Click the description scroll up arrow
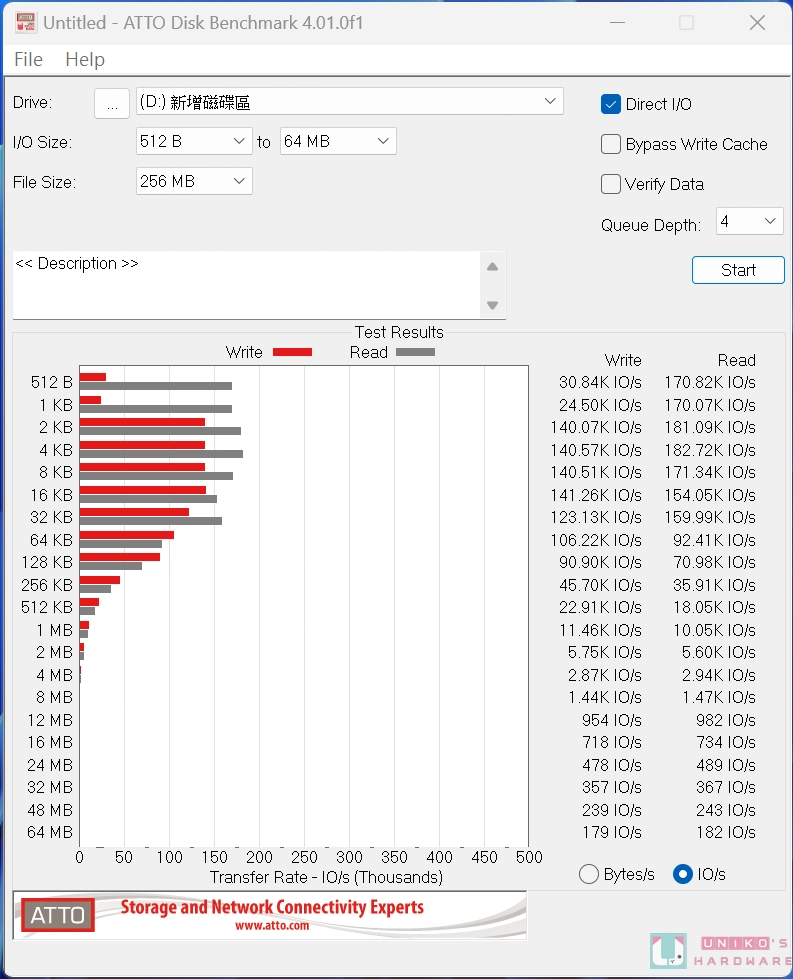 (x=493, y=267)
